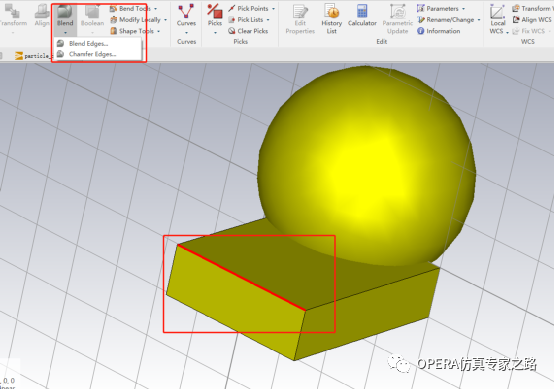
Task: Select the yellow sphere in viewport
Action: [366, 166]
